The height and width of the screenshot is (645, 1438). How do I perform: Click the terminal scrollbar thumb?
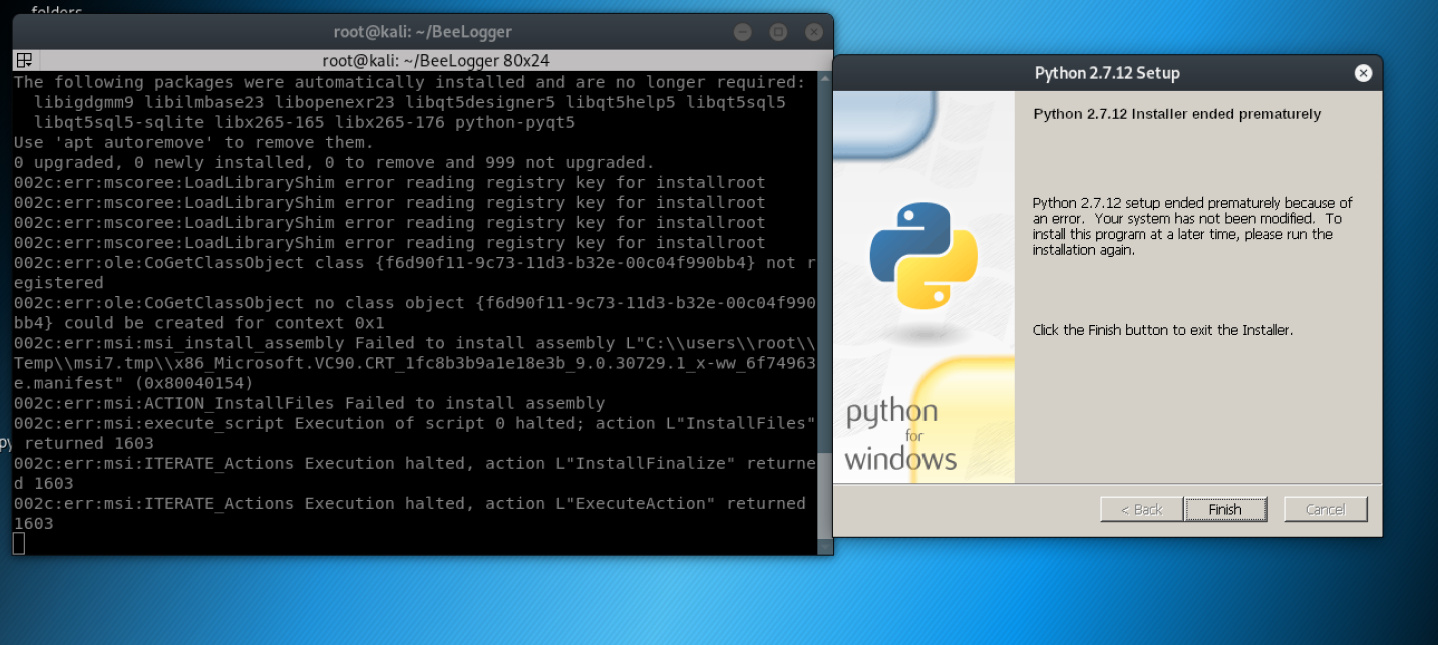[824, 495]
